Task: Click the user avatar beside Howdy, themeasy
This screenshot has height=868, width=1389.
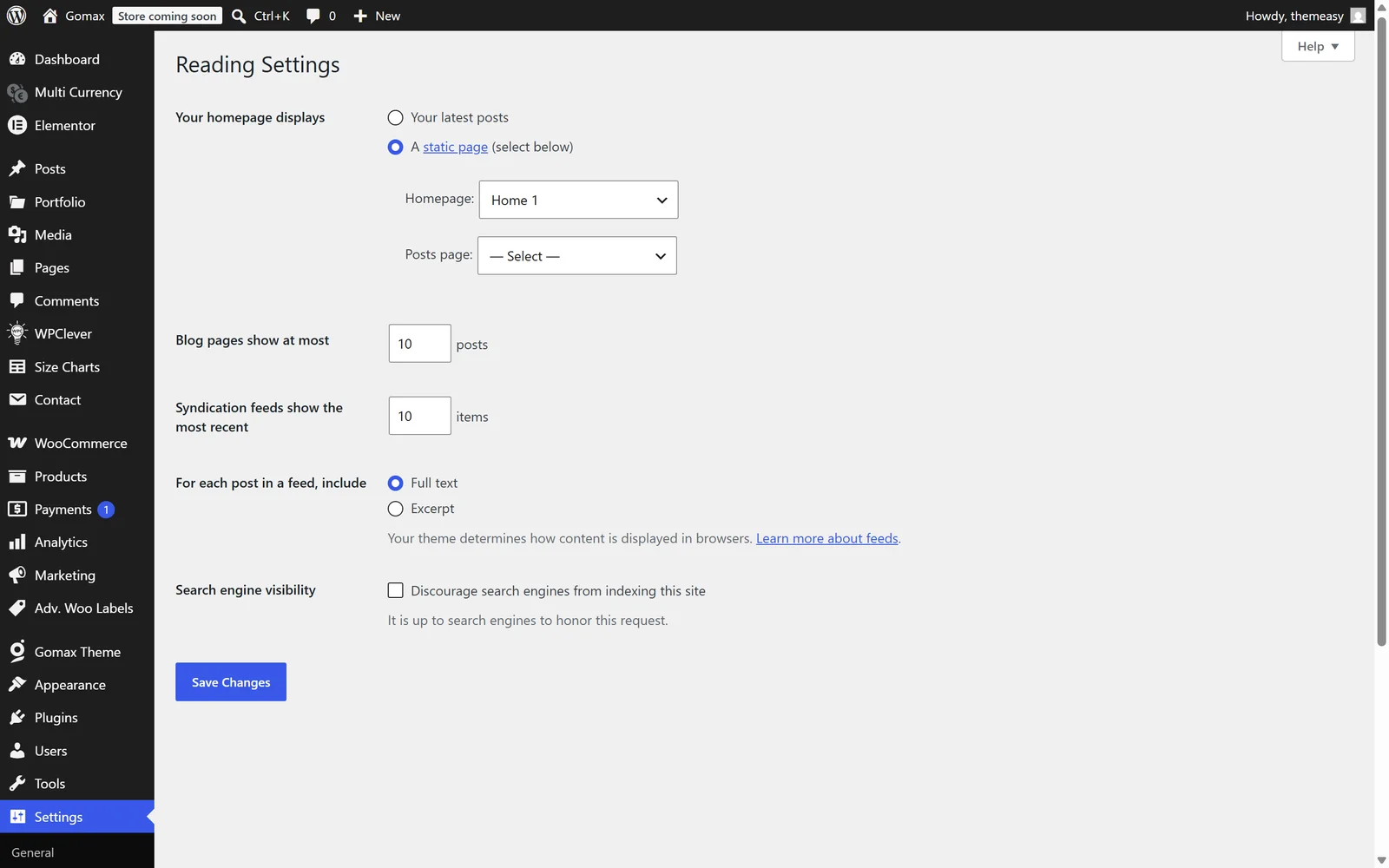Action: pyautogui.click(x=1358, y=16)
